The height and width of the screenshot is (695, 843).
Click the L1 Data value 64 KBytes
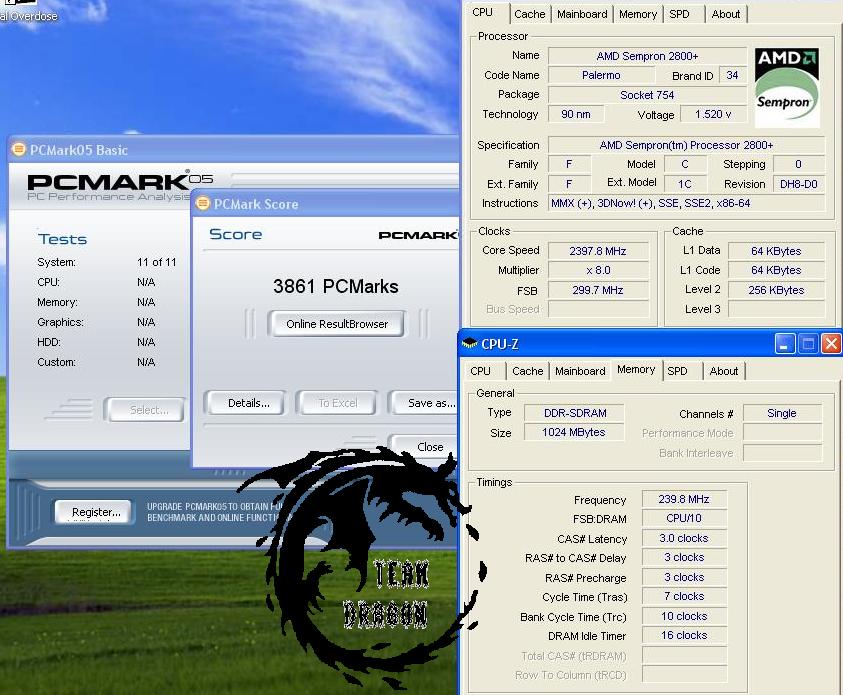coord(776,251)
